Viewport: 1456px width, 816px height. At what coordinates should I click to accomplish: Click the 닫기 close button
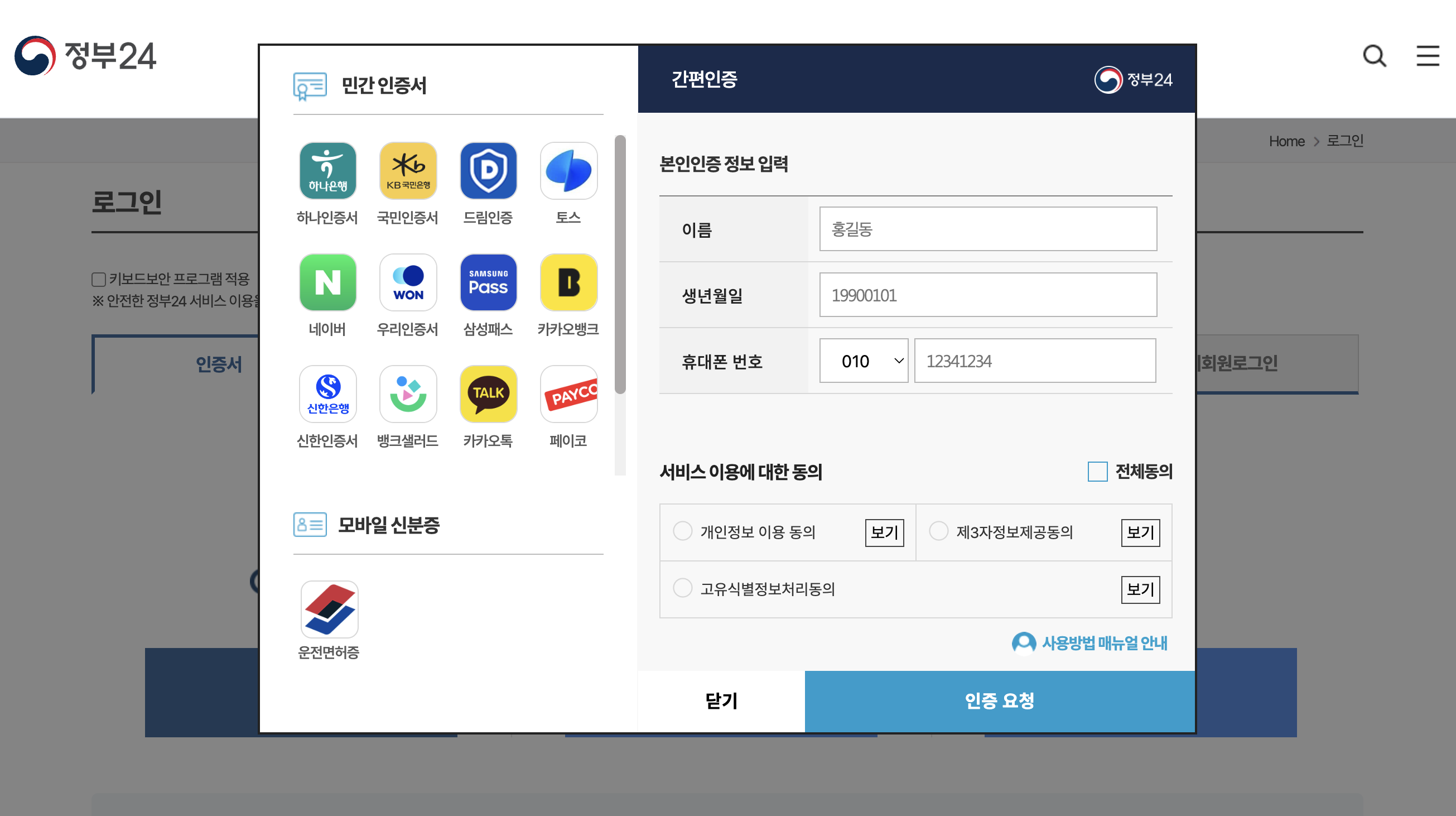click(721, 701)
